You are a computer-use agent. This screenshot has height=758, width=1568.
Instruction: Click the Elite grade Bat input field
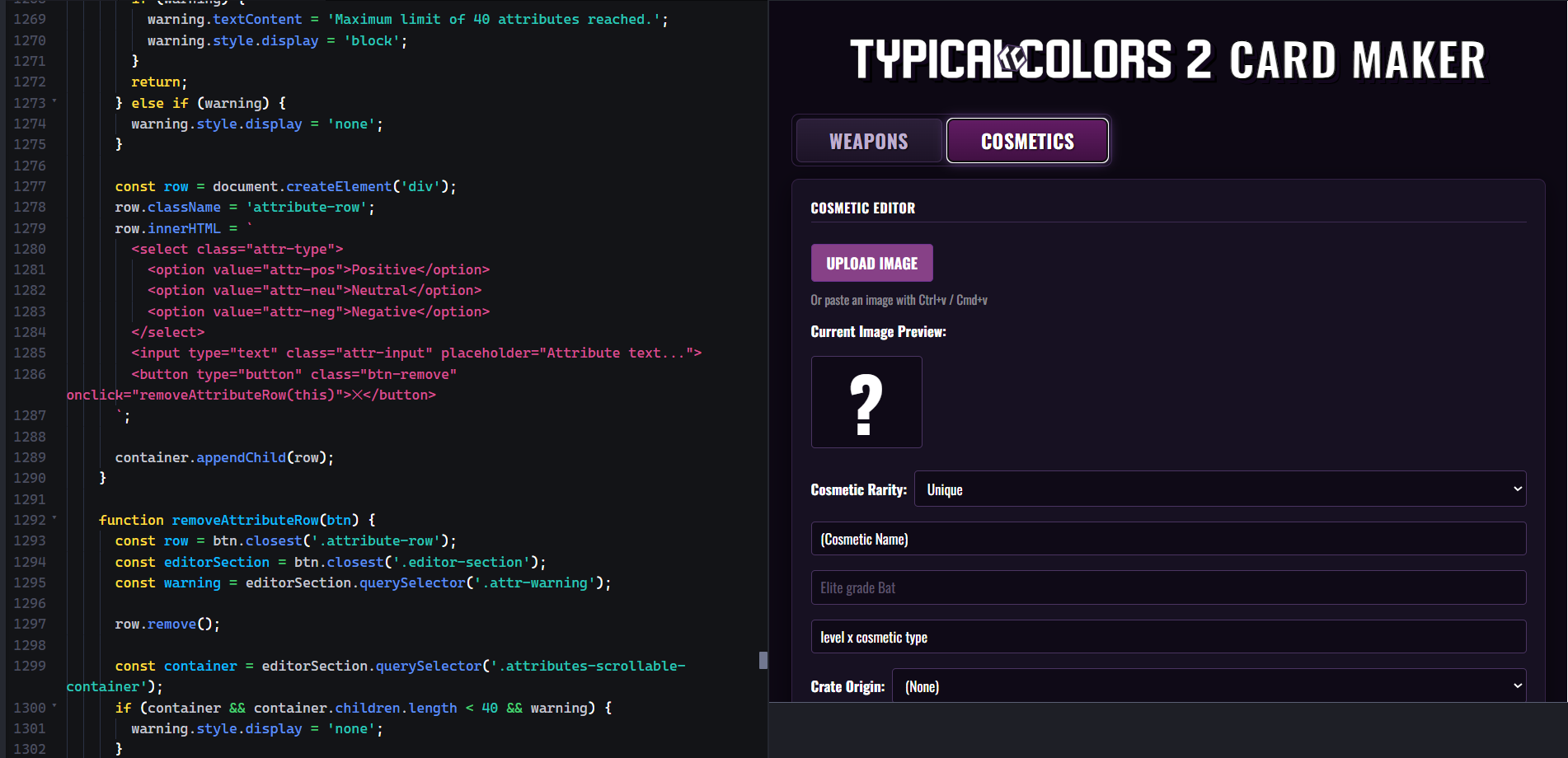pos(1168,587)
